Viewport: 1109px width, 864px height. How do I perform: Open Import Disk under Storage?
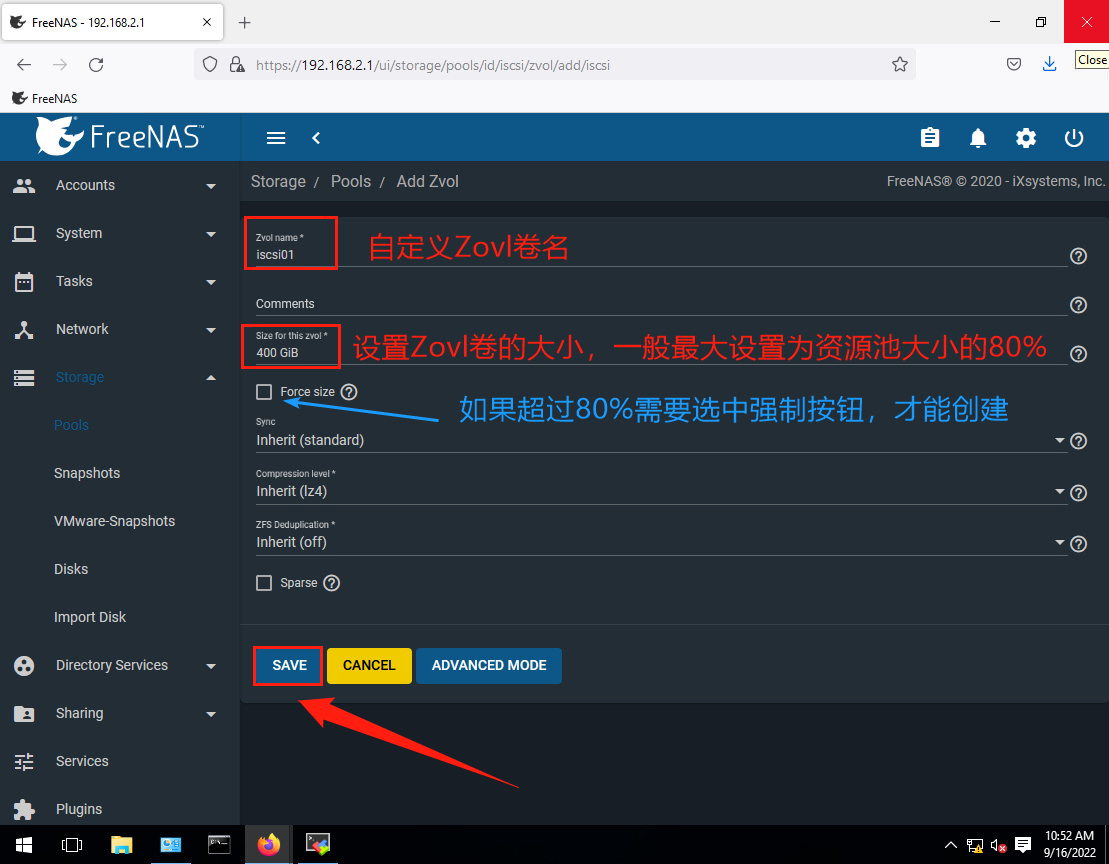point(90,617)
